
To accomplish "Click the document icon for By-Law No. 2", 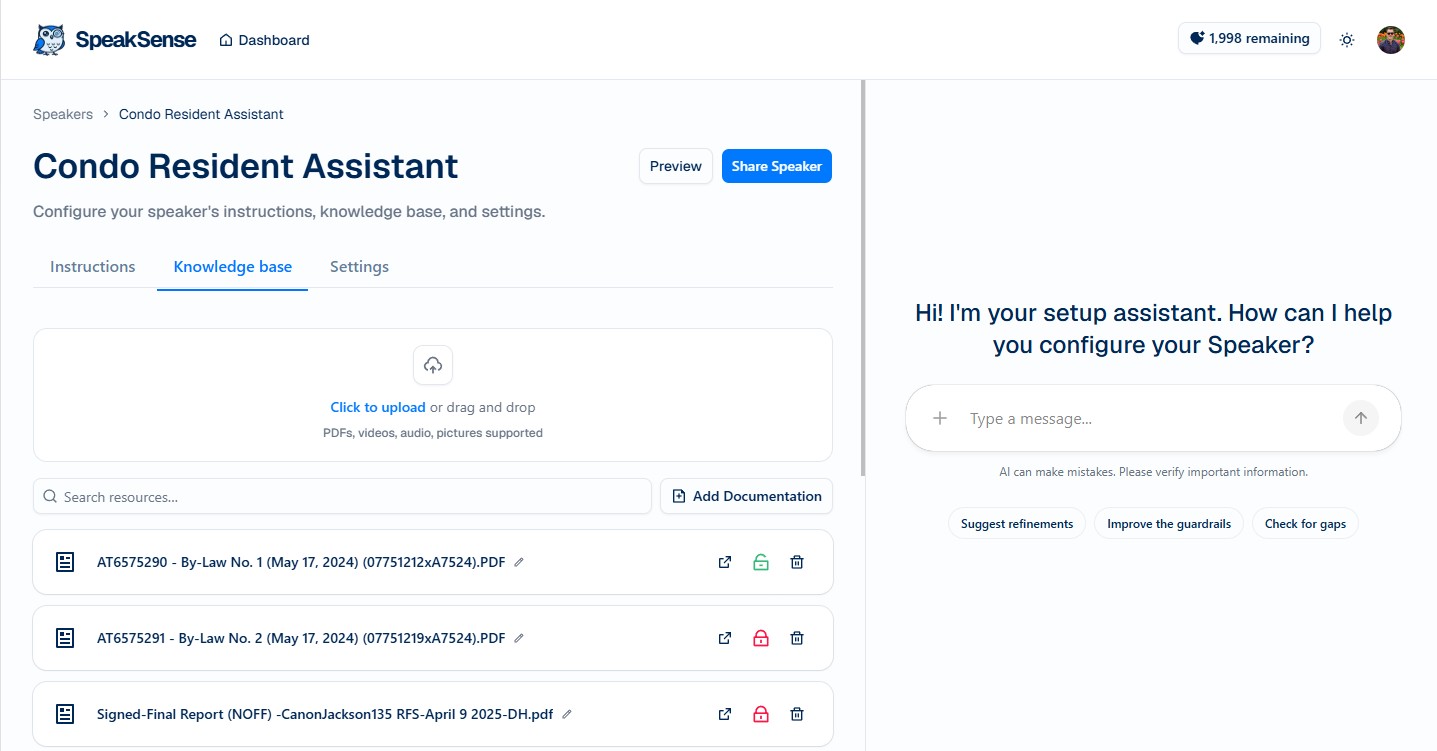I will click(65, 638).
